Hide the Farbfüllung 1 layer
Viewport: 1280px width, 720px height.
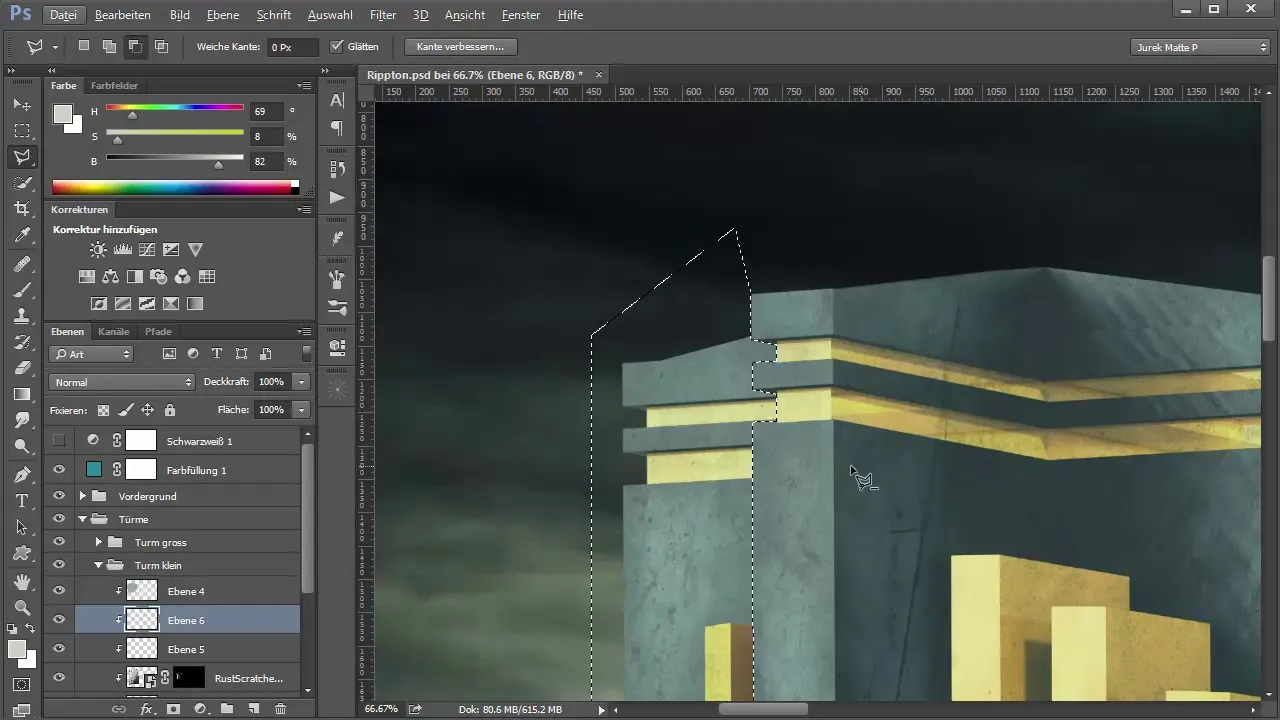(59, 470)
